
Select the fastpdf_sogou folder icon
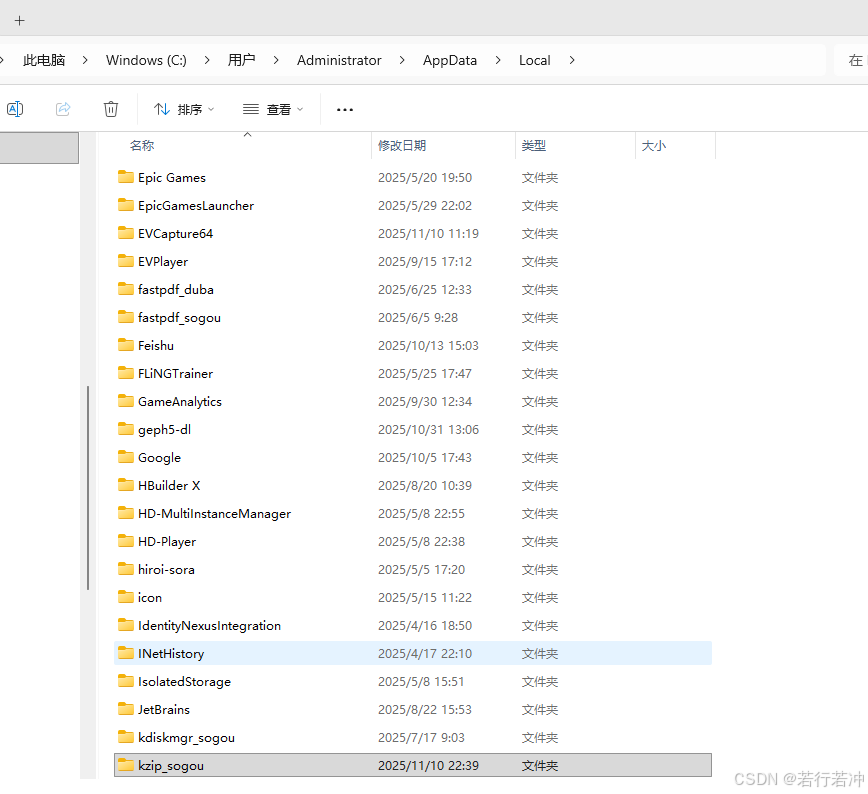pyautogui.click(x=126, y=317)
